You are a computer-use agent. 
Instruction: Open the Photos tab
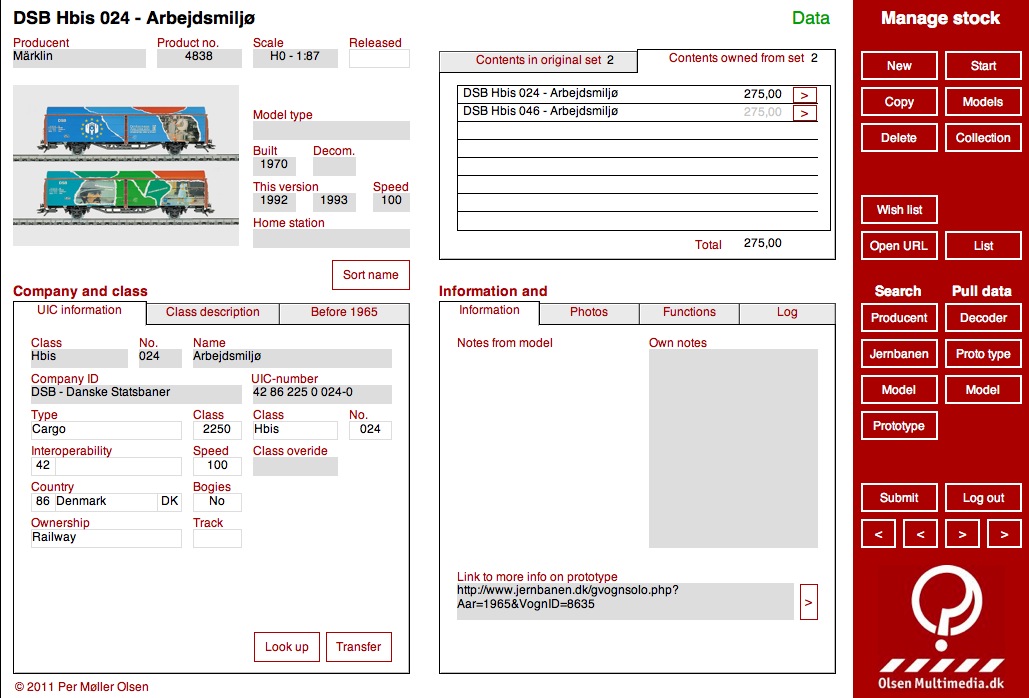589,313
